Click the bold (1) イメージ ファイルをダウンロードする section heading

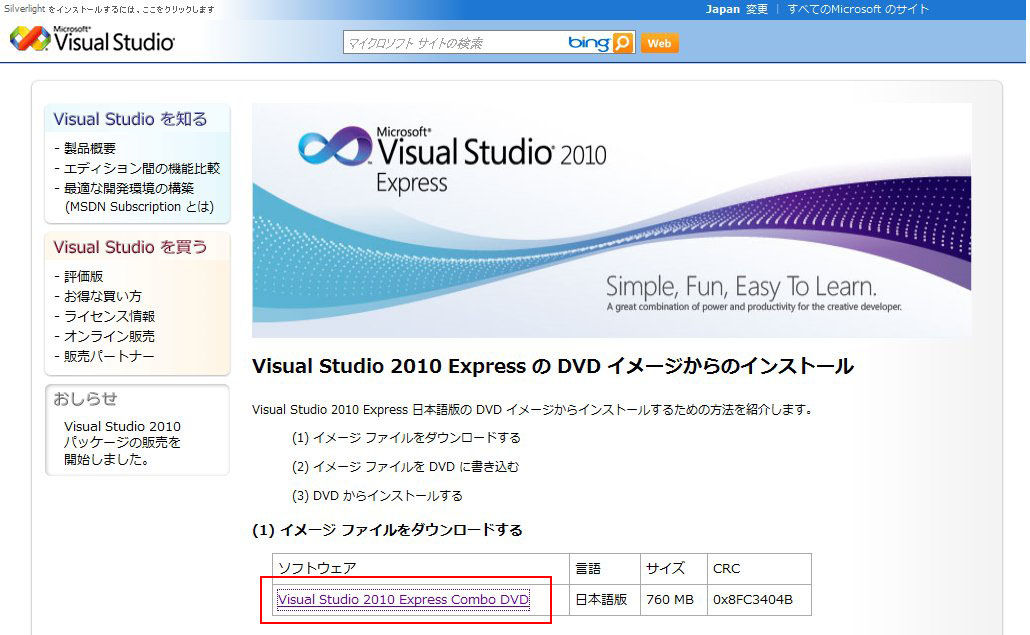[x=388, y=530]
